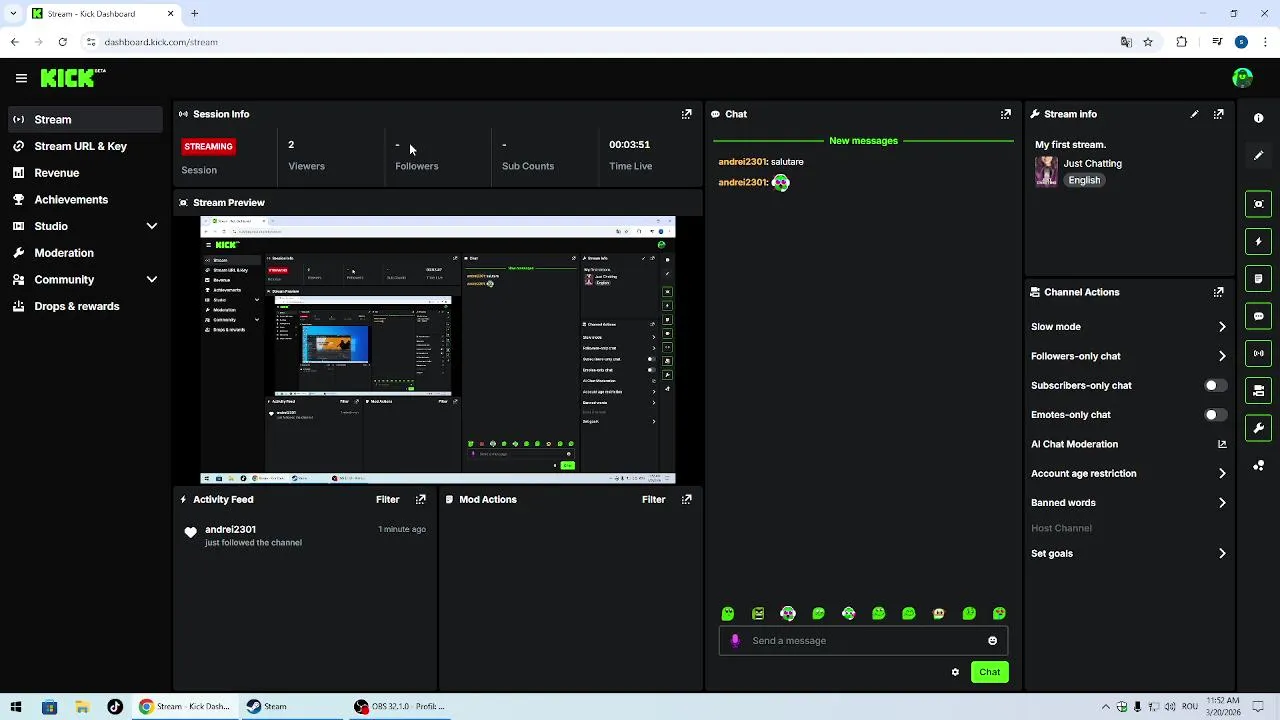Insert the heart-eyes emote
Image resolution: width=1280 pixels, height=720 pixels.
pyautogui.click(x=999, y=614)
